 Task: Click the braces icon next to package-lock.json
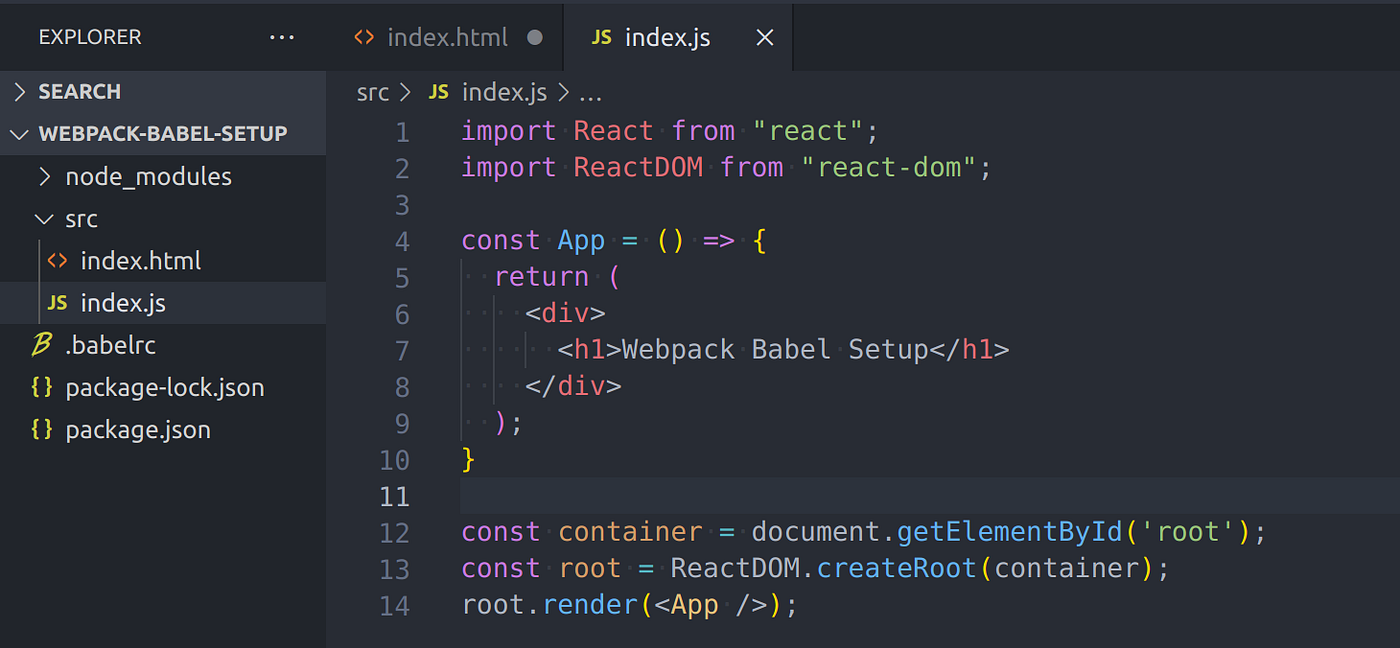click(41, 387)
